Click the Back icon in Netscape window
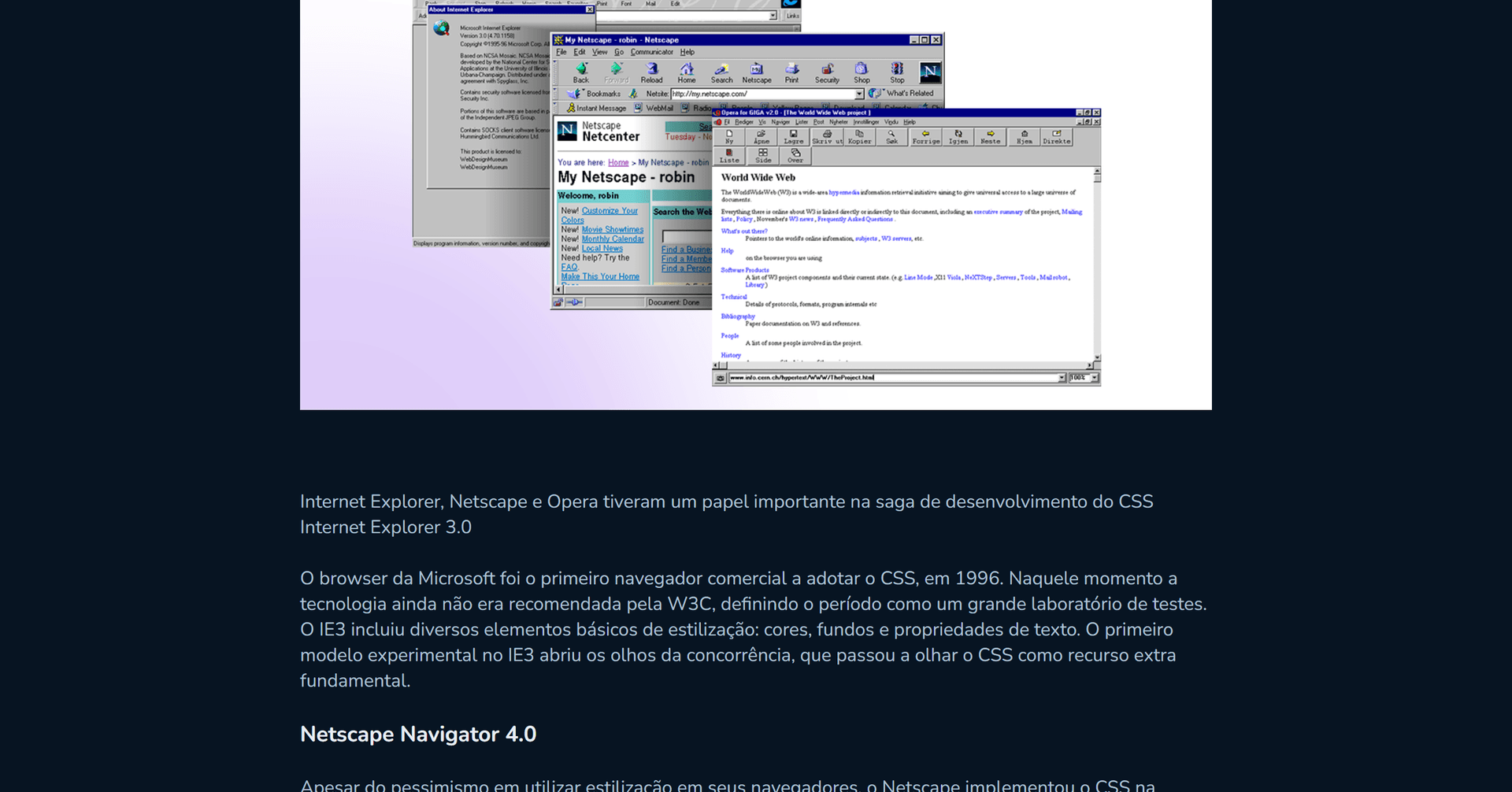Screen dimensions: 1512x792 [x=581, y=72]
